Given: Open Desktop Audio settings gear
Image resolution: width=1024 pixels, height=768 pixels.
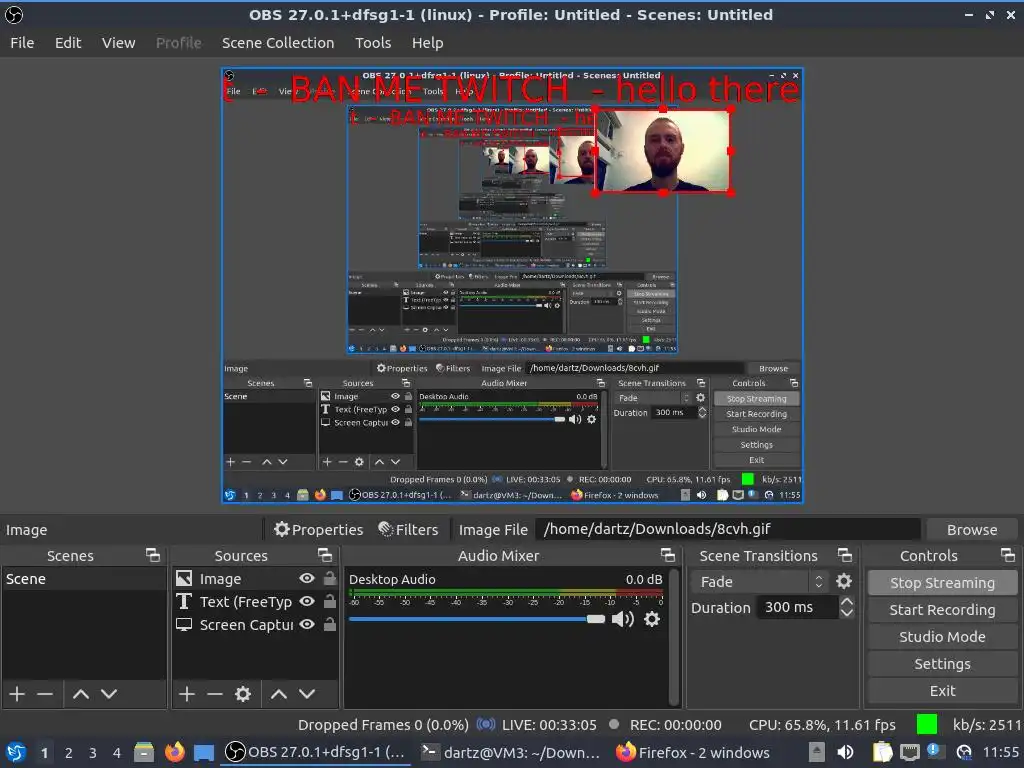Looking at the screenshot, I should click(652, 619).
